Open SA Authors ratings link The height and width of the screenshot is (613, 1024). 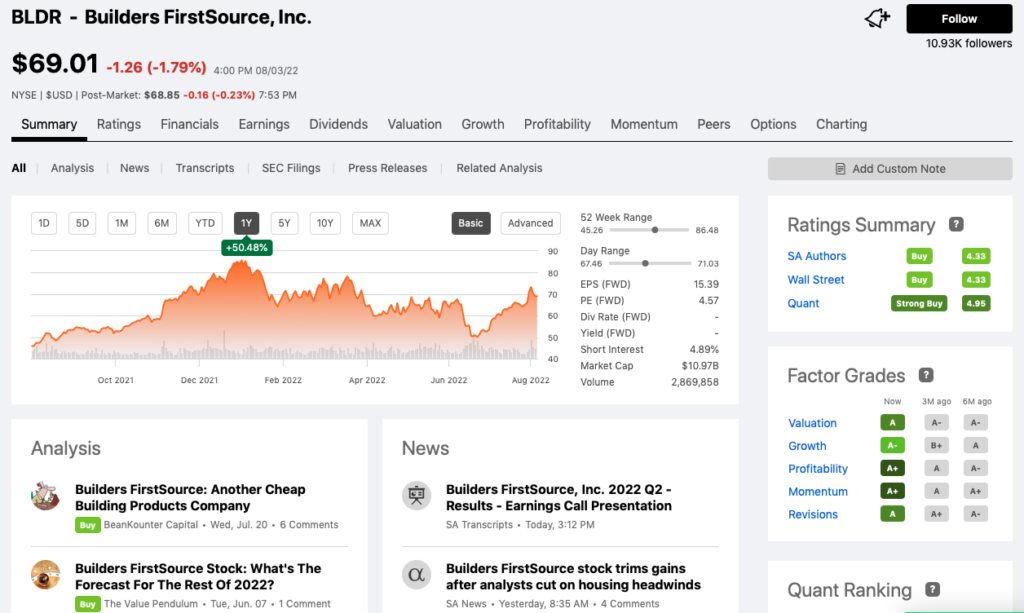pyautogui.click(x=816, y=256)
